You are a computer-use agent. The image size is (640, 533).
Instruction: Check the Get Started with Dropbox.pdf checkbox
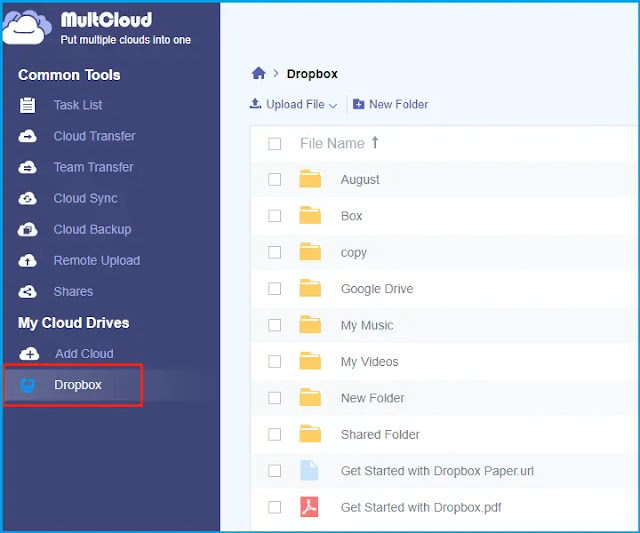coord(274,507)
